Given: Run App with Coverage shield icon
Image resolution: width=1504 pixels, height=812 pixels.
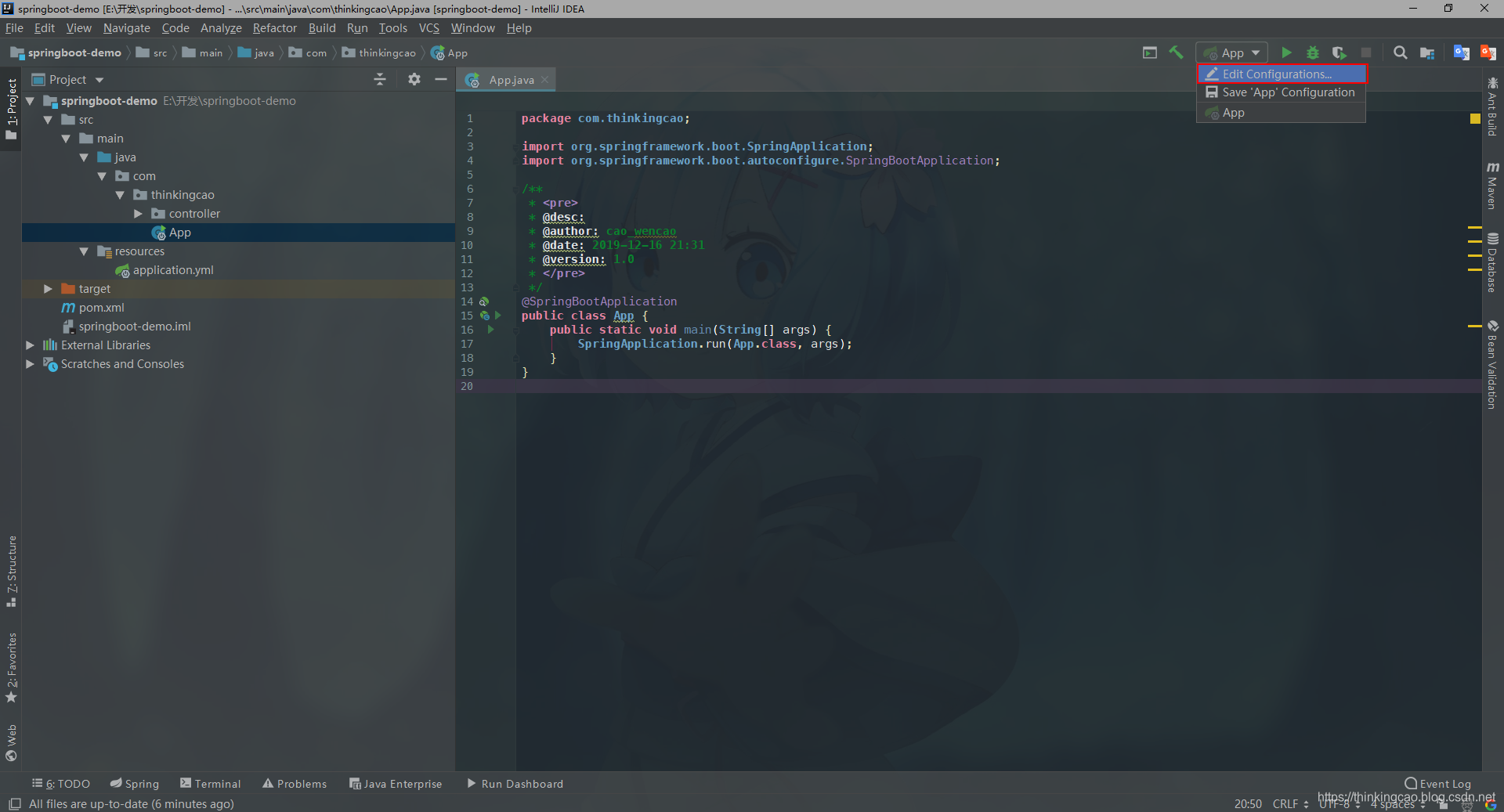Looking at the screenshot, I should pyautogui.click(x=1339, y=52).
